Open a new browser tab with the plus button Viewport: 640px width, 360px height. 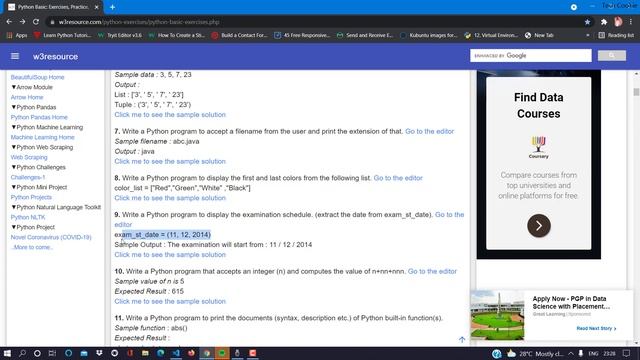(x=112, y=7)
